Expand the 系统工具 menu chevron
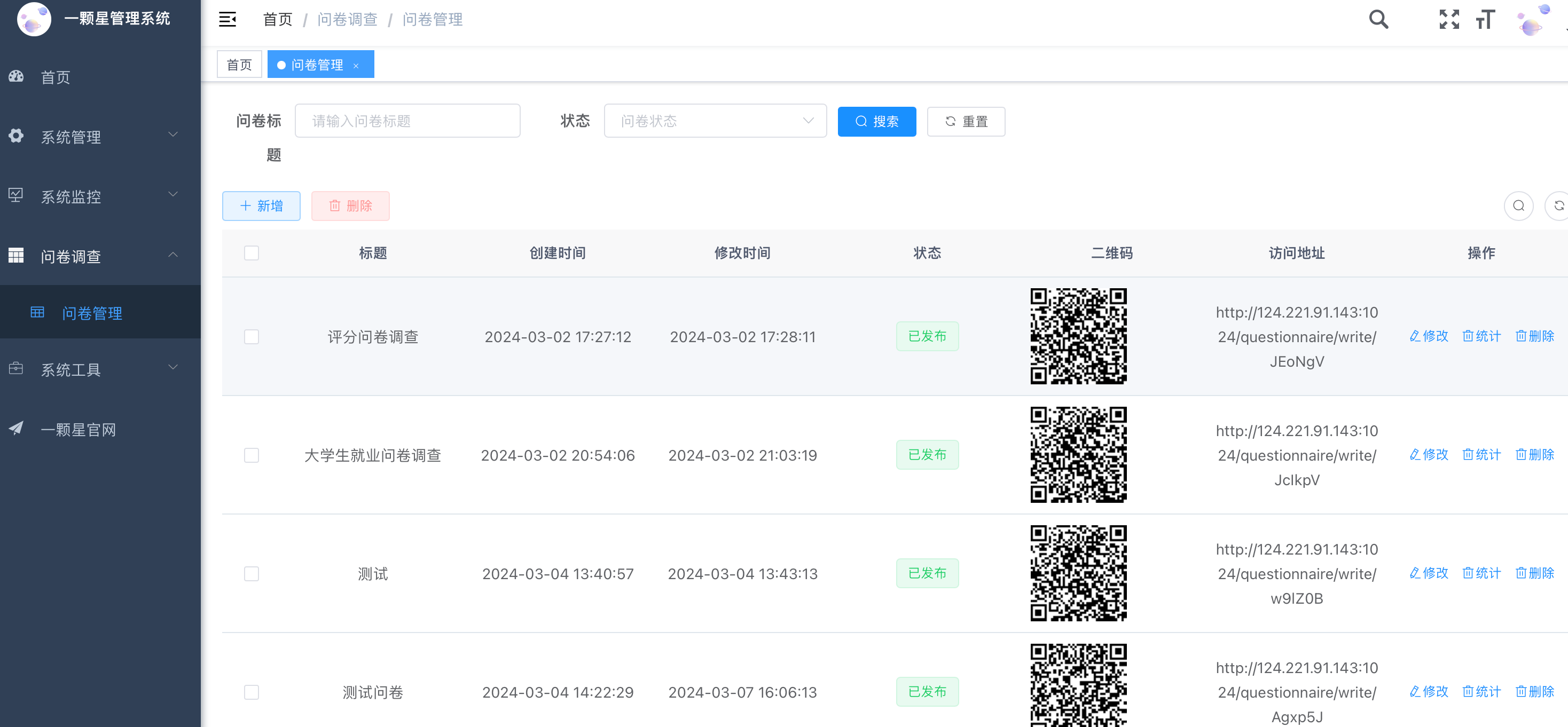This screenshot has width=1568, height=727. tap(173, 367)
